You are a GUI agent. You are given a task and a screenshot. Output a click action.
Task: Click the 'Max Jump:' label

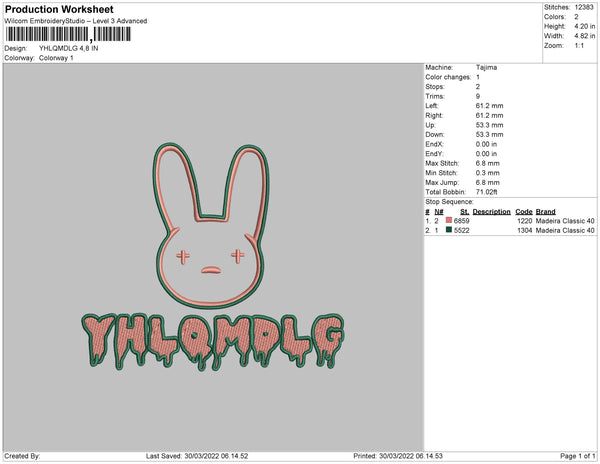pos(442,182)
